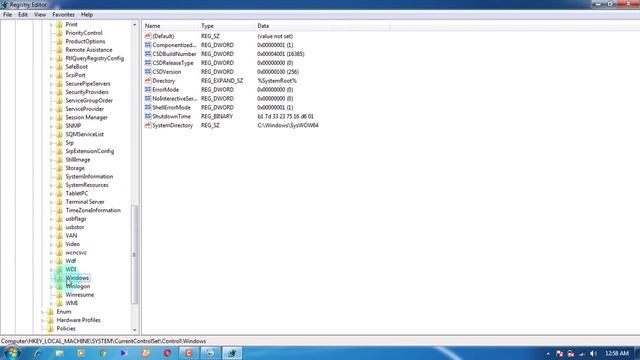Click the tree scrollbar up arrow
This screenshot has width=640, height=360.
coord(134,25)
